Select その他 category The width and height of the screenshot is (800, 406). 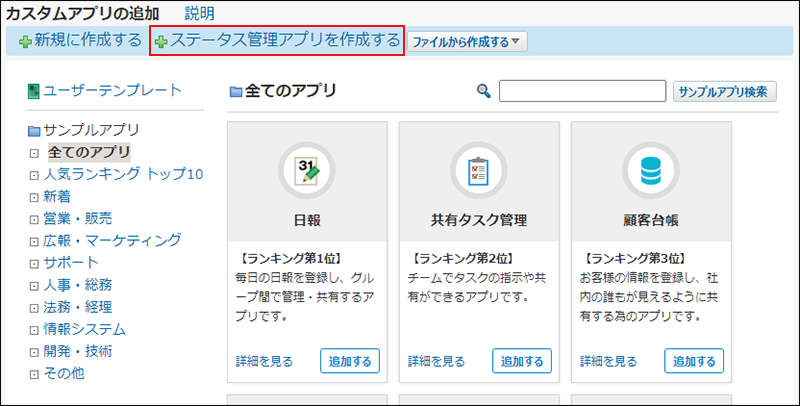pyautogui.click(x=64, y=373)
